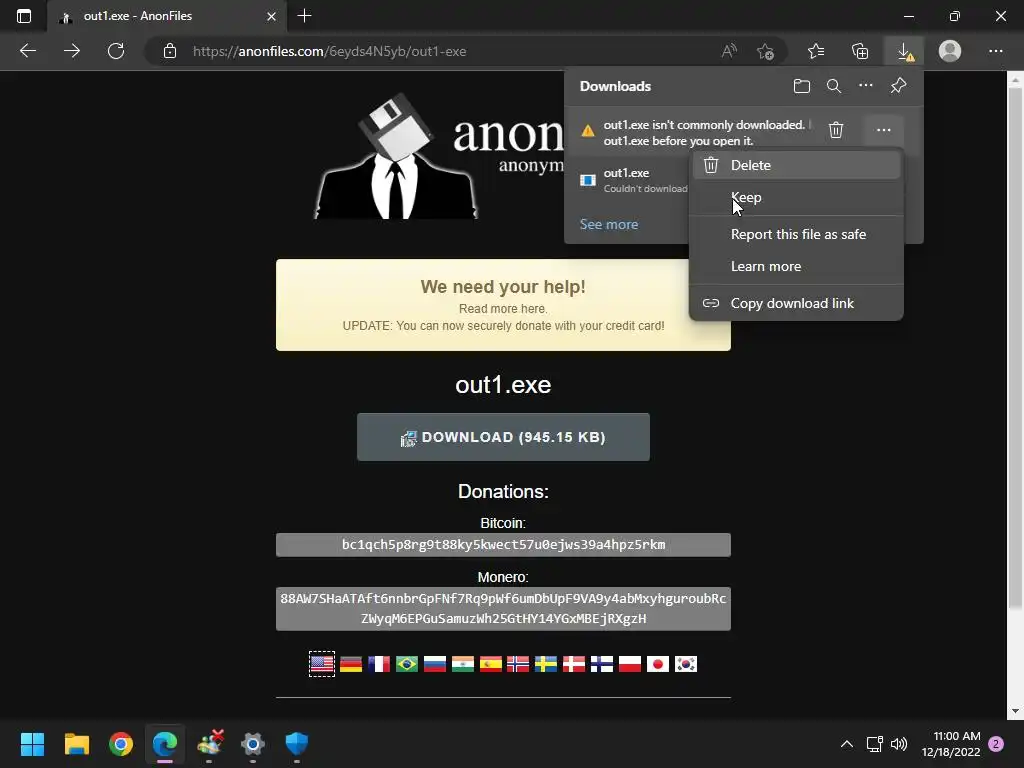
Task: Choose Learn more menu entry
Action: pos(797,266)
